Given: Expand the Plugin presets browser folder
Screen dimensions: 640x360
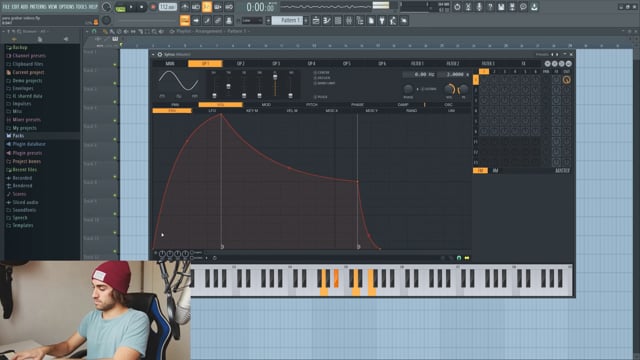Looking at the screenshot, I should click(27, 153).
